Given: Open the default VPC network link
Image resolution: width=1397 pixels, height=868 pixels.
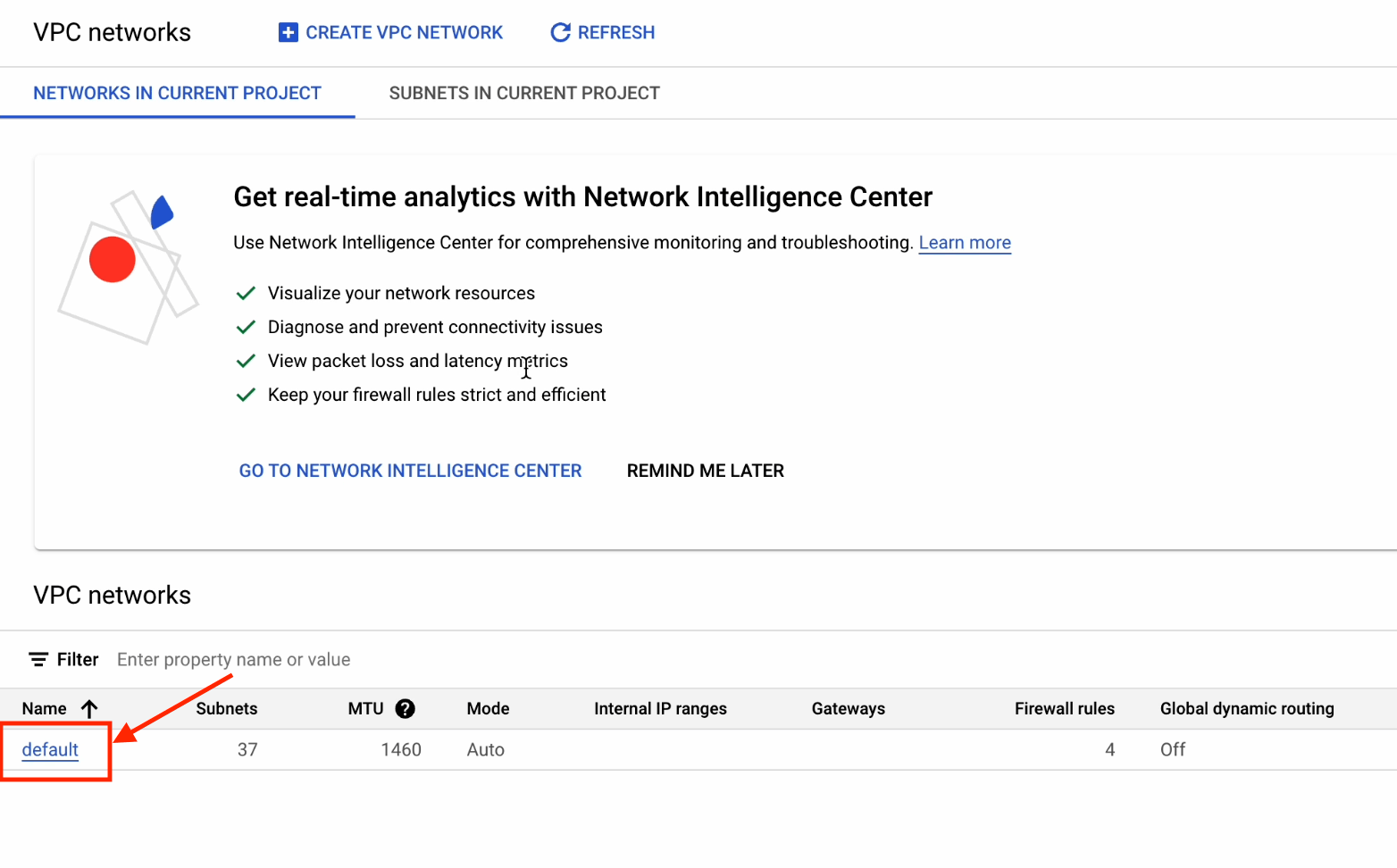Looking at the screenshot, I should (50, 750).
